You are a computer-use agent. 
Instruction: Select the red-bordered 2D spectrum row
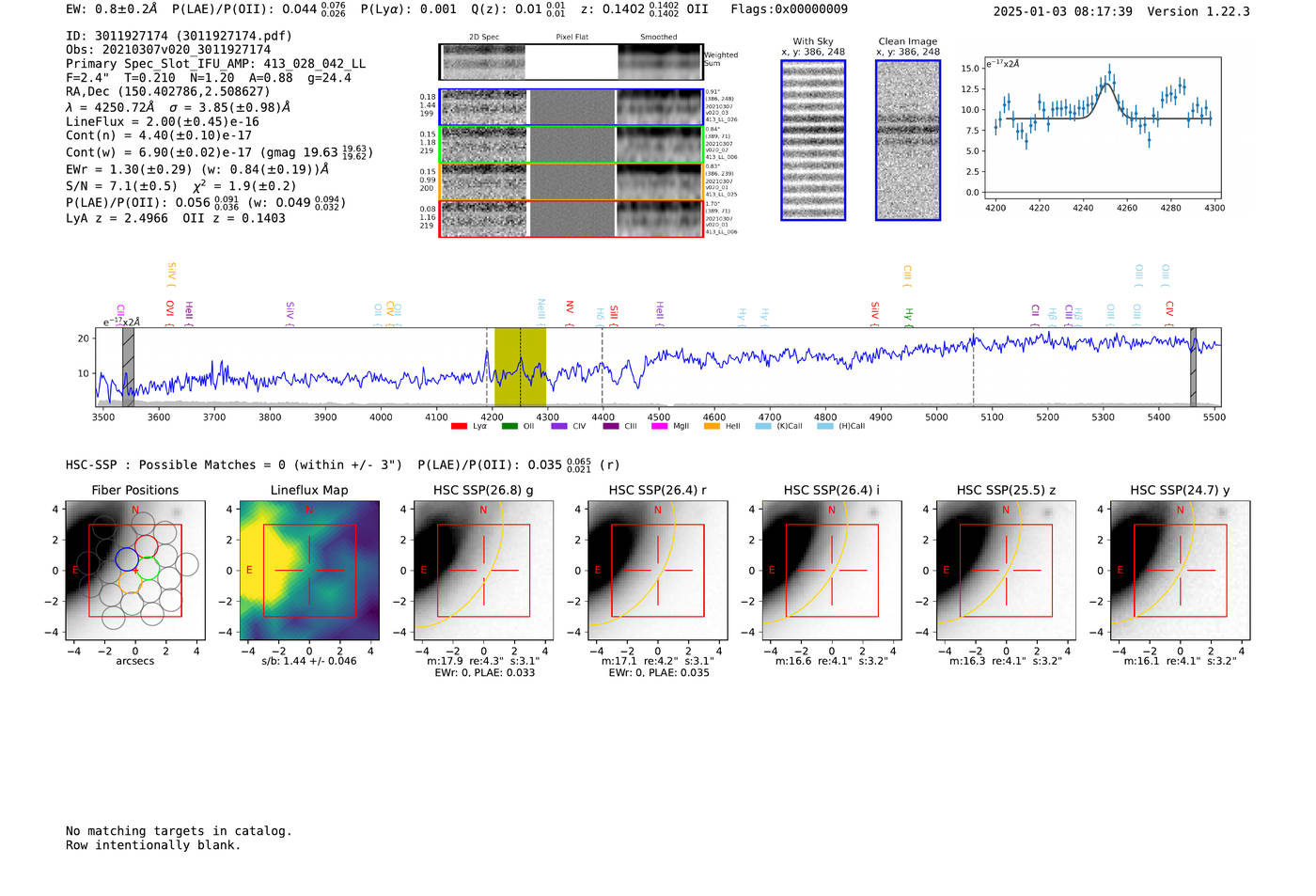point(571,219)
